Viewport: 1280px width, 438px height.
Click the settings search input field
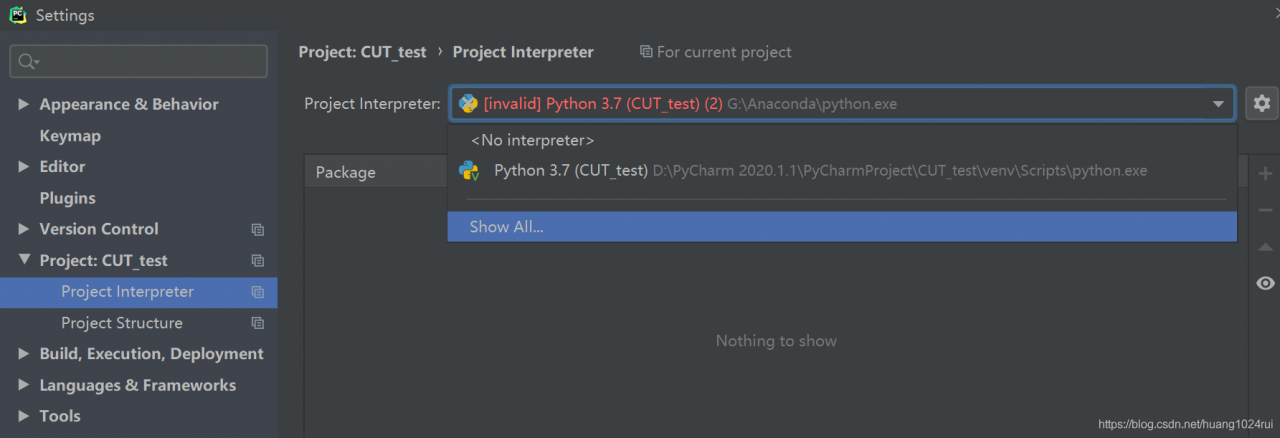(138, 62)
